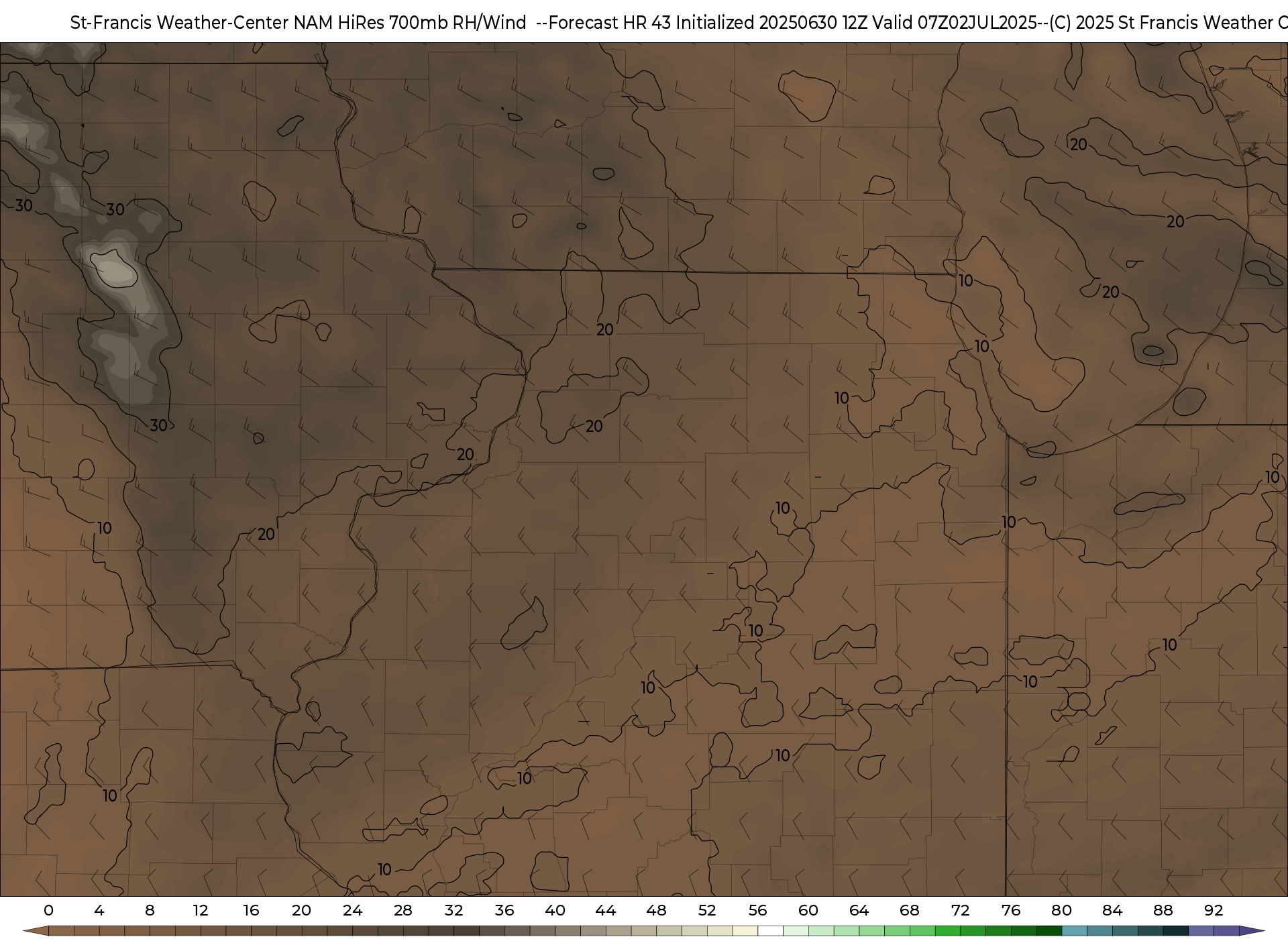
Task: Click colorbar legend label "60"
Action: point(808,910)
